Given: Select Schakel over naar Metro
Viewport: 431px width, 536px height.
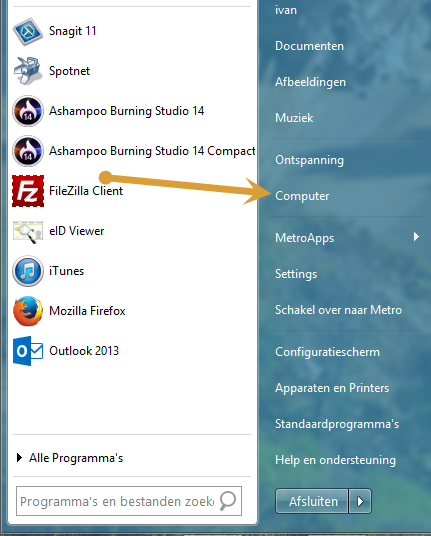Looking at the screenshot, I should [338, 310].
